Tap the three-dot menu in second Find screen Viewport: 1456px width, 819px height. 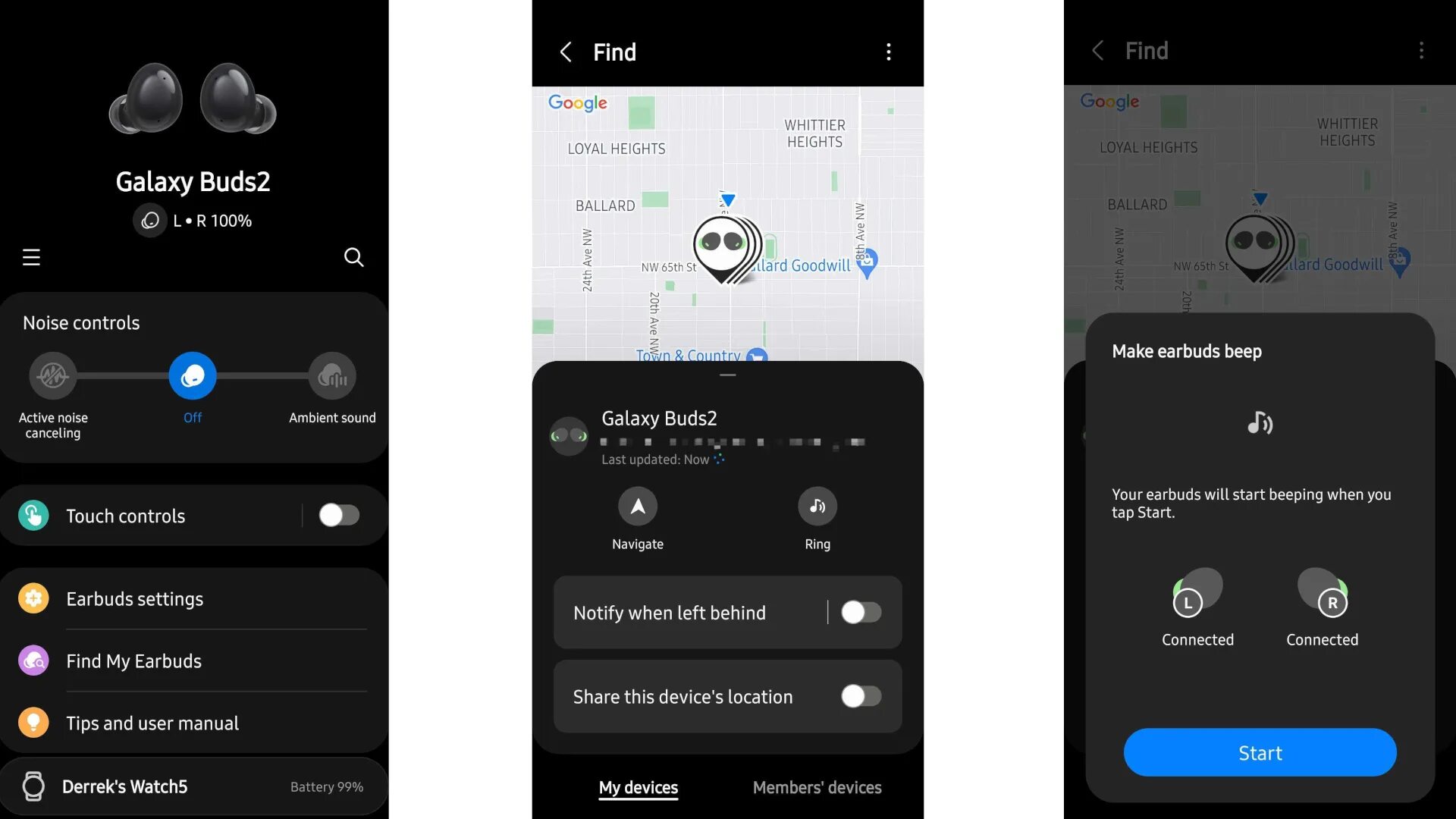[x=1420, y=52]
